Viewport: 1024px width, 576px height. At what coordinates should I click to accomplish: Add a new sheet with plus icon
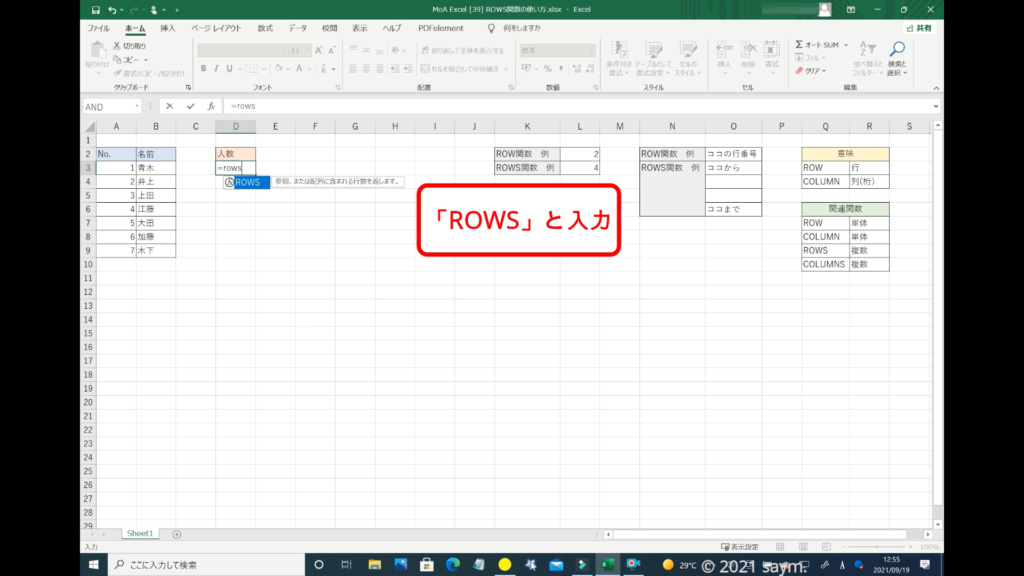[x=177, y=534]
